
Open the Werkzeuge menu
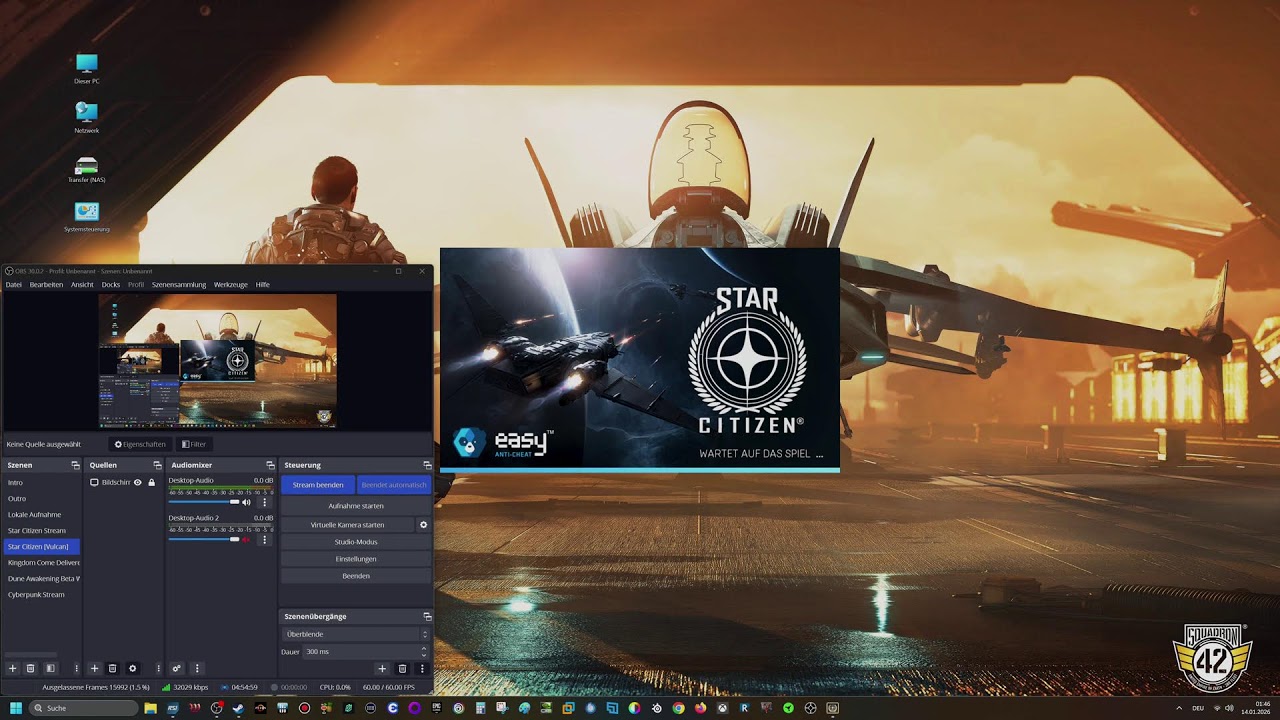(x=231, y=285)
